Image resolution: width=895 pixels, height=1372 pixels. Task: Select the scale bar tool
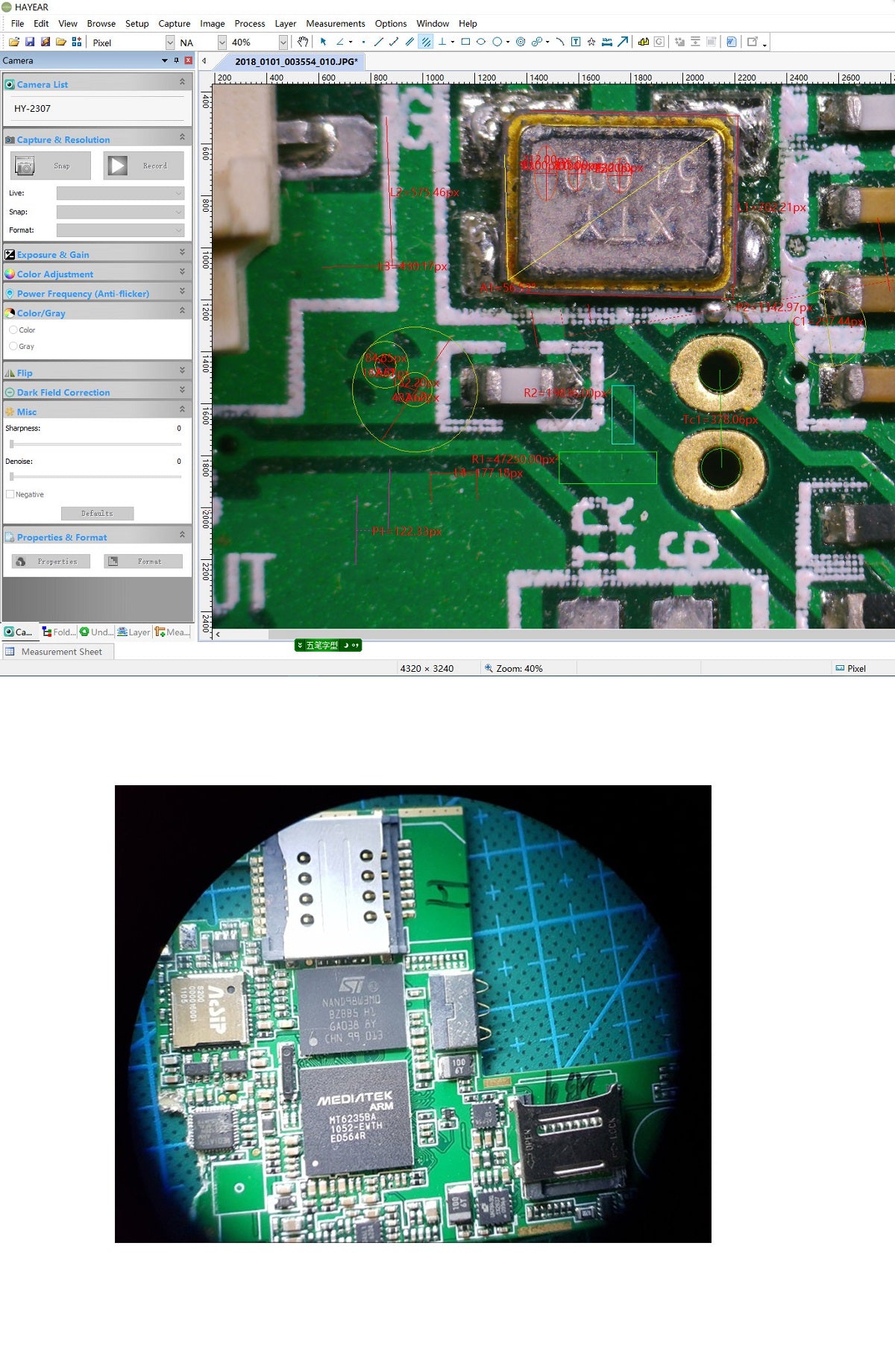607,43
